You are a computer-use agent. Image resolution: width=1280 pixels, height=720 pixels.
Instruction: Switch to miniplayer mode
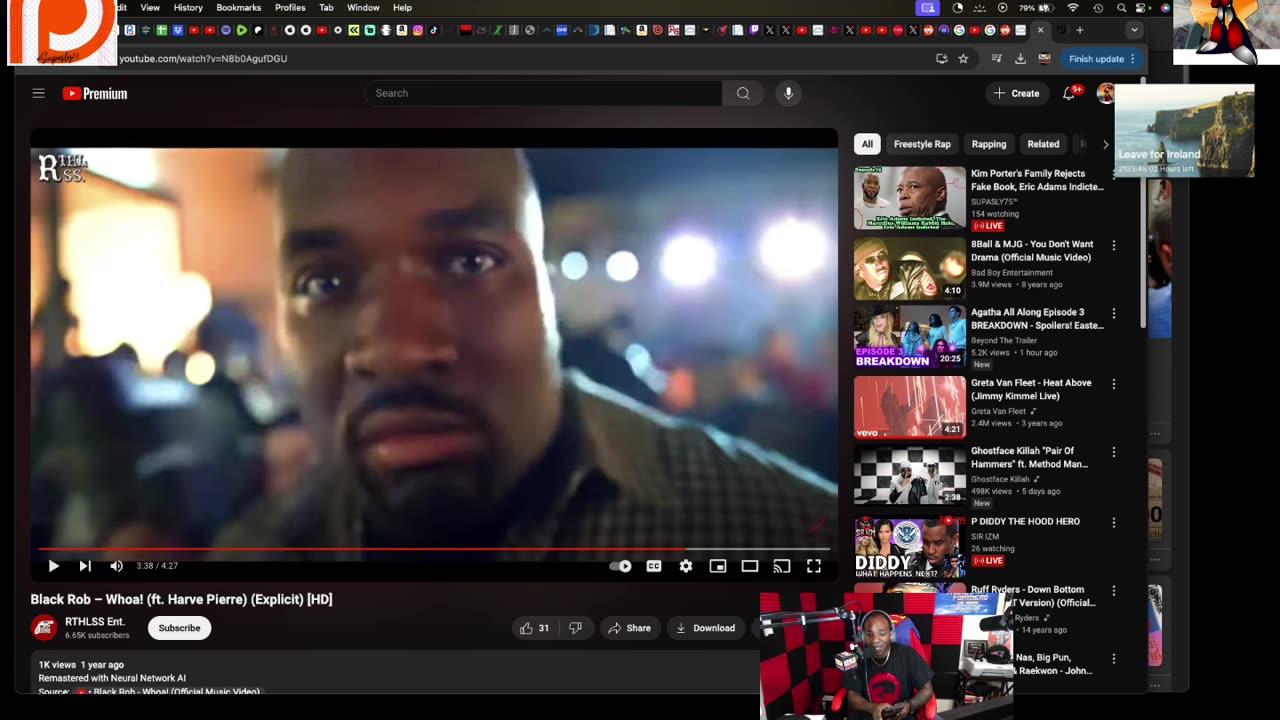(718, 566)
